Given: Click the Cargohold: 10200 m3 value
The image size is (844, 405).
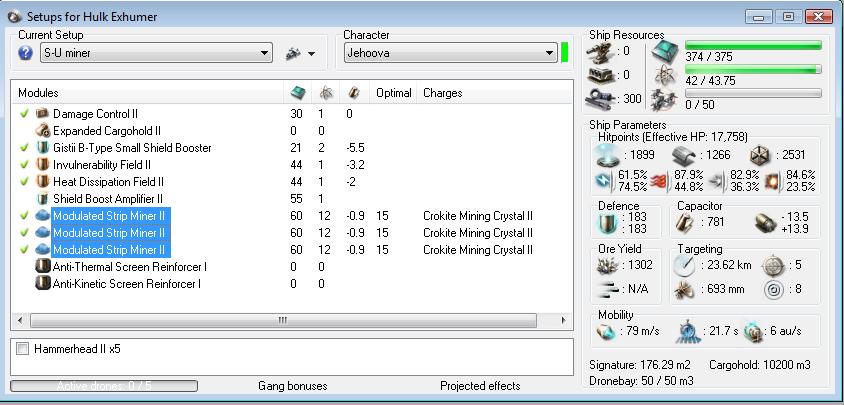Looking at the screenshot, I should point(759,365).
